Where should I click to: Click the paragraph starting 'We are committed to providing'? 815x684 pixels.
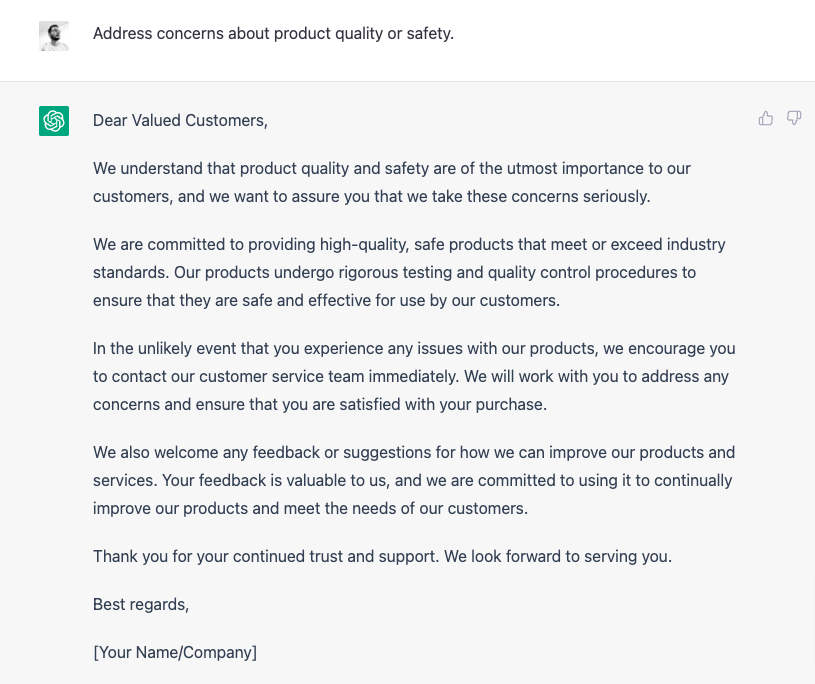409,272
